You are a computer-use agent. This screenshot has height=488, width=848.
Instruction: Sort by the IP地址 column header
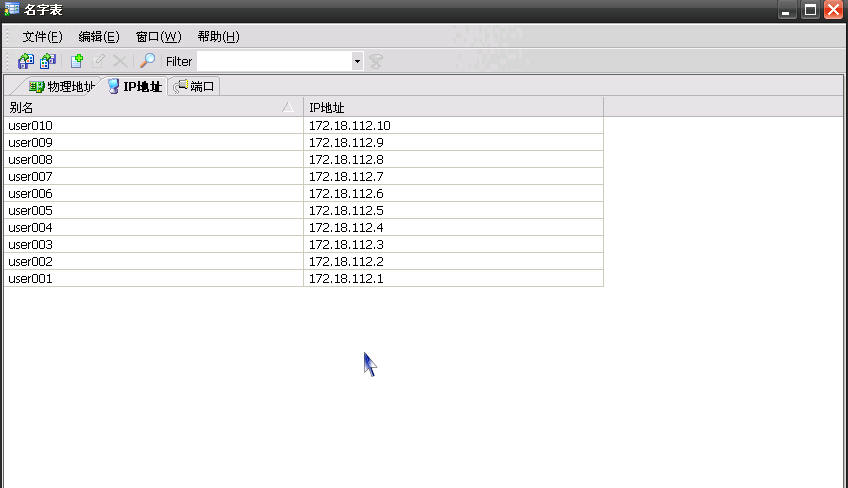pos(453,108)
